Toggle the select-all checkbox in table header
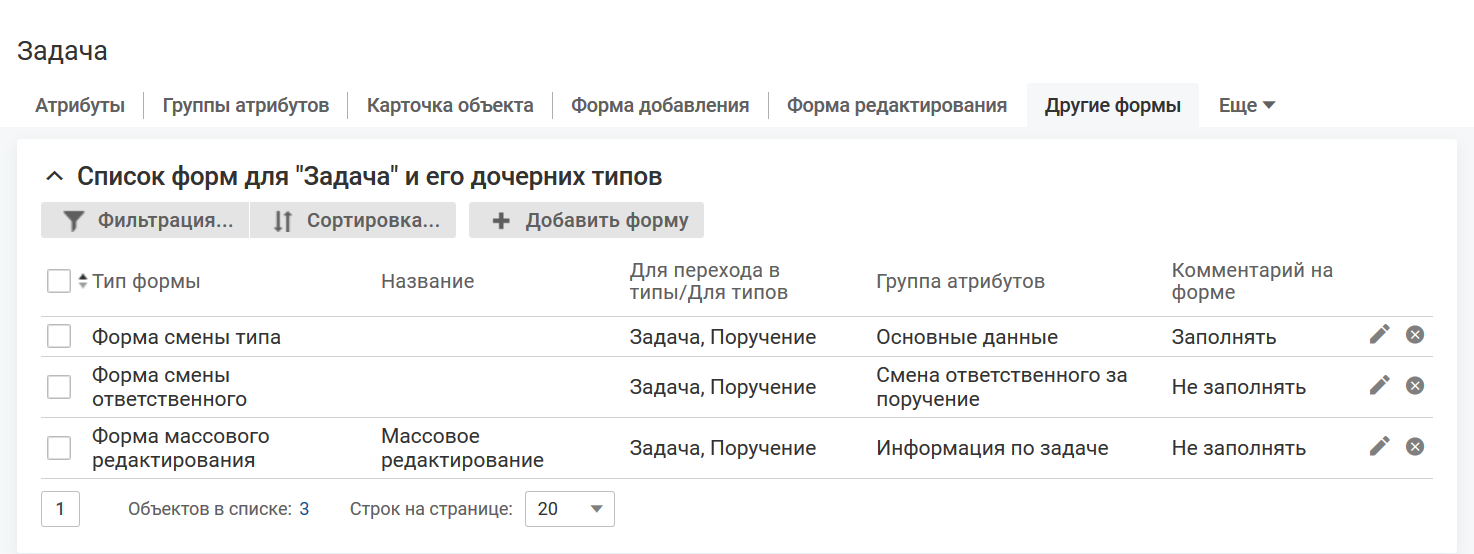Screen dimensions: 1474x554 tap(59, 282)
